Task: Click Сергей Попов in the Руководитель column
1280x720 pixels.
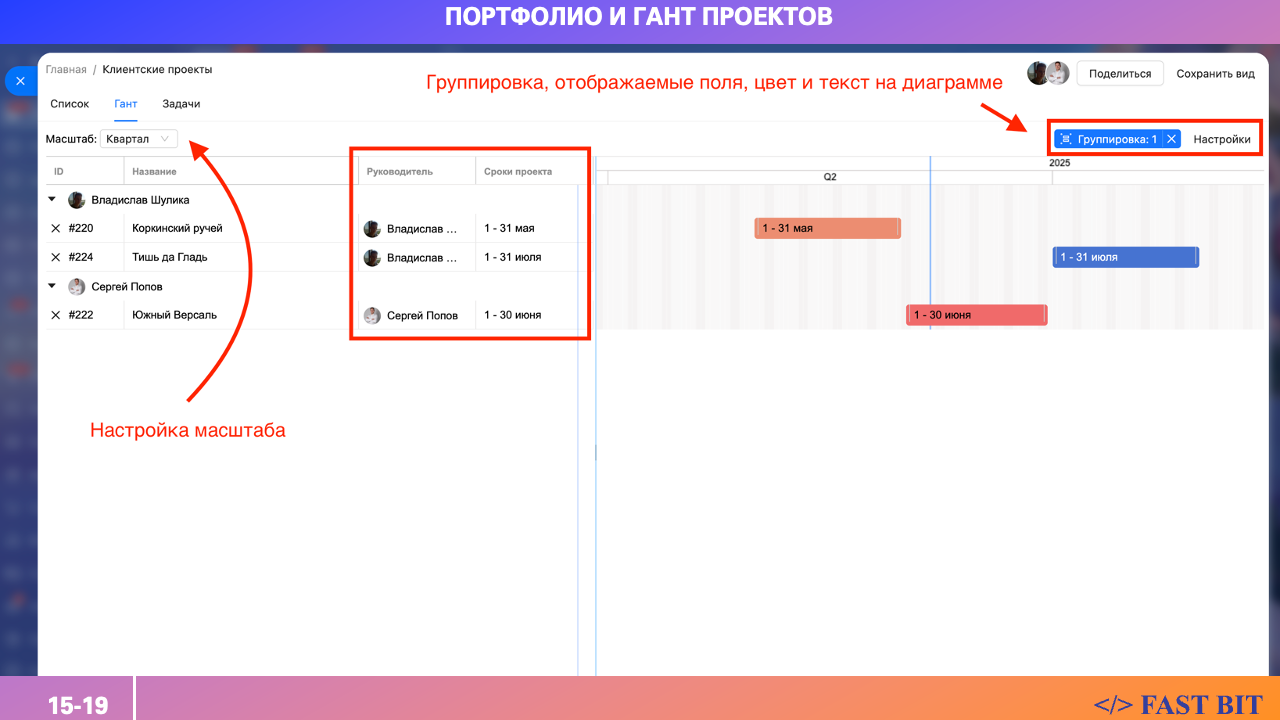Action: [x=422, y=316]
